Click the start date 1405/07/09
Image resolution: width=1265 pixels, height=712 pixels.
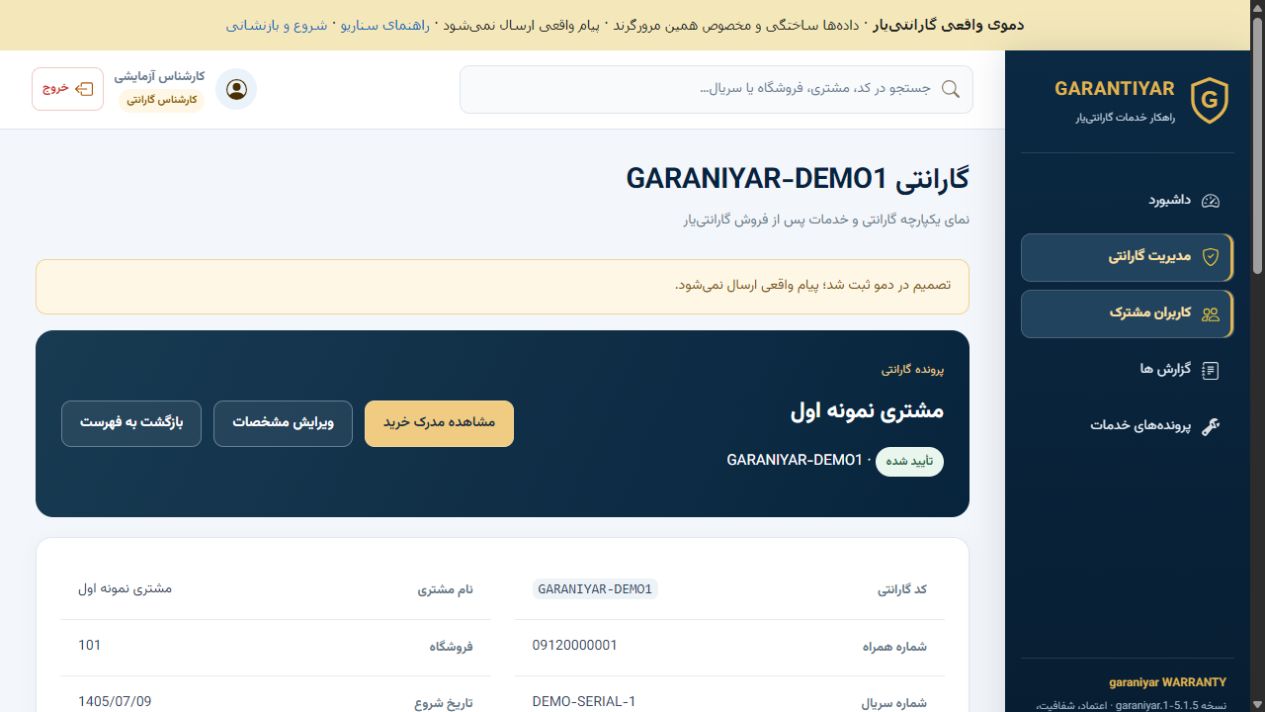(115, 702)
